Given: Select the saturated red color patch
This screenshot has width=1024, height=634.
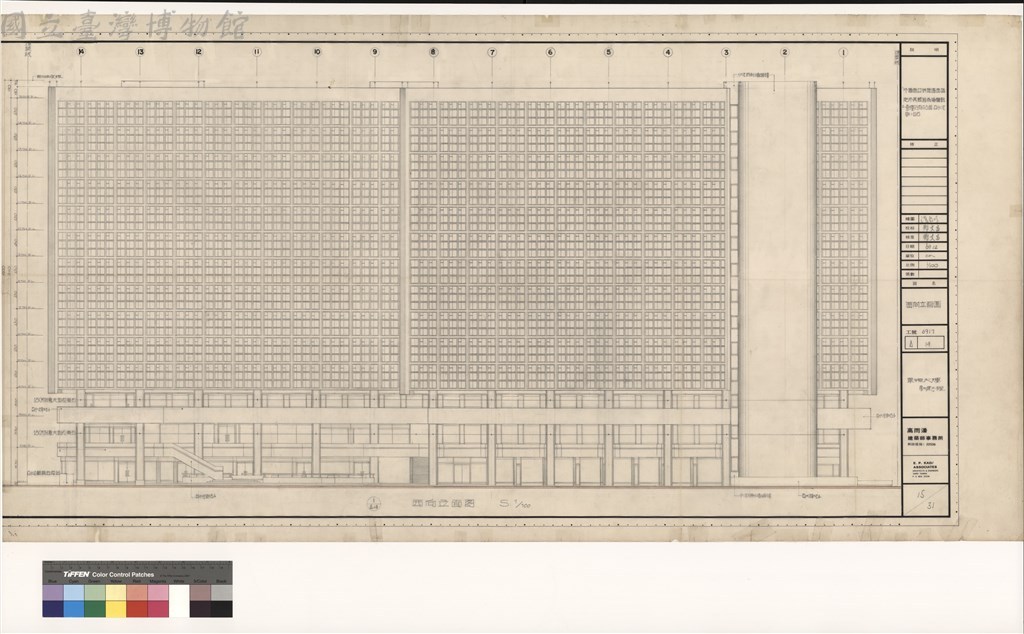Looking at the screenshot, I should tap(136, 609).
